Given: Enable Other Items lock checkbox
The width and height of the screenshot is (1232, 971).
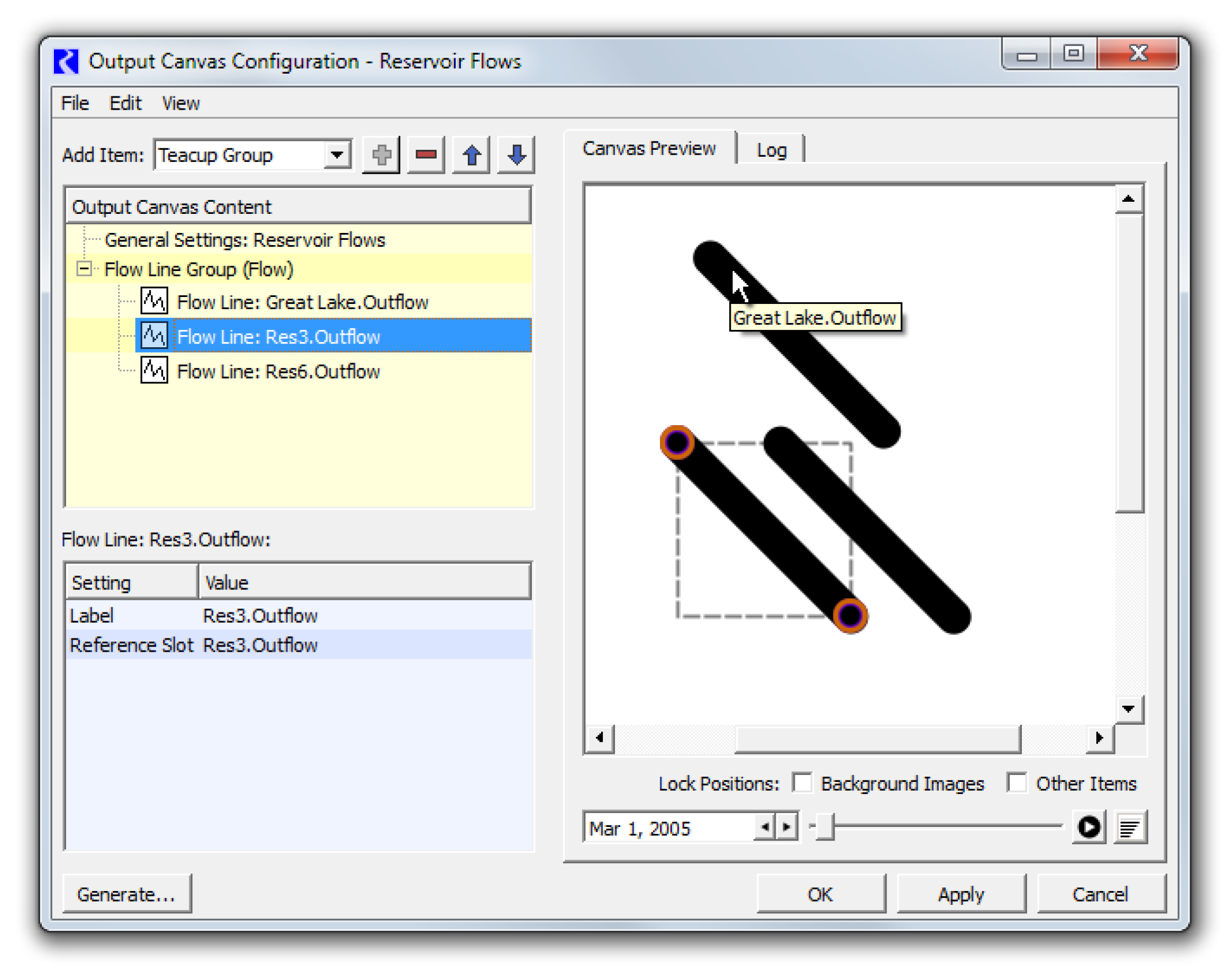Looking at the screenshot, I should pos(1017,783).
